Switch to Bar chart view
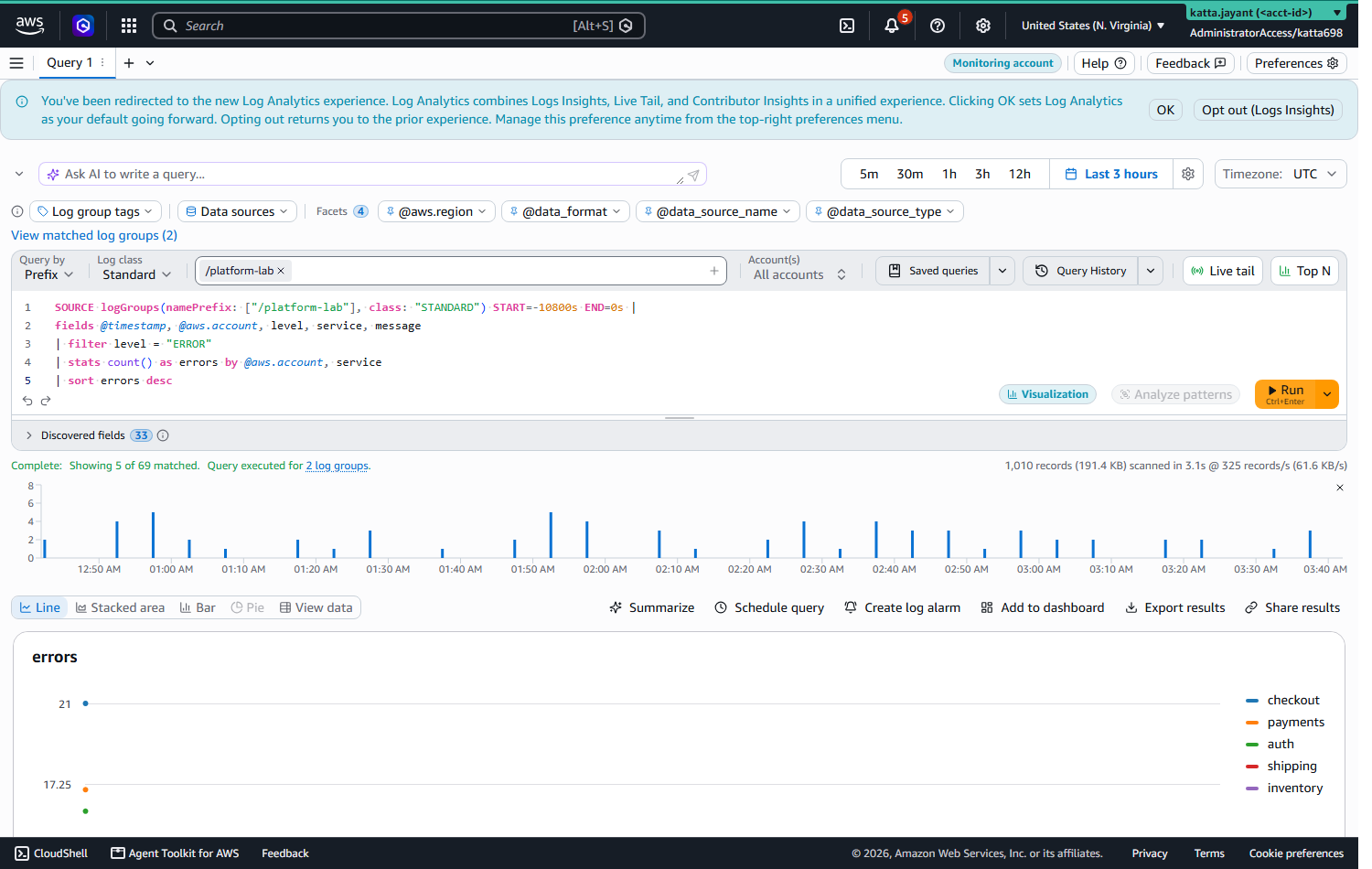Image resolution: width=1372 pixels, height=869 pixels. click(x=198, y=607)
